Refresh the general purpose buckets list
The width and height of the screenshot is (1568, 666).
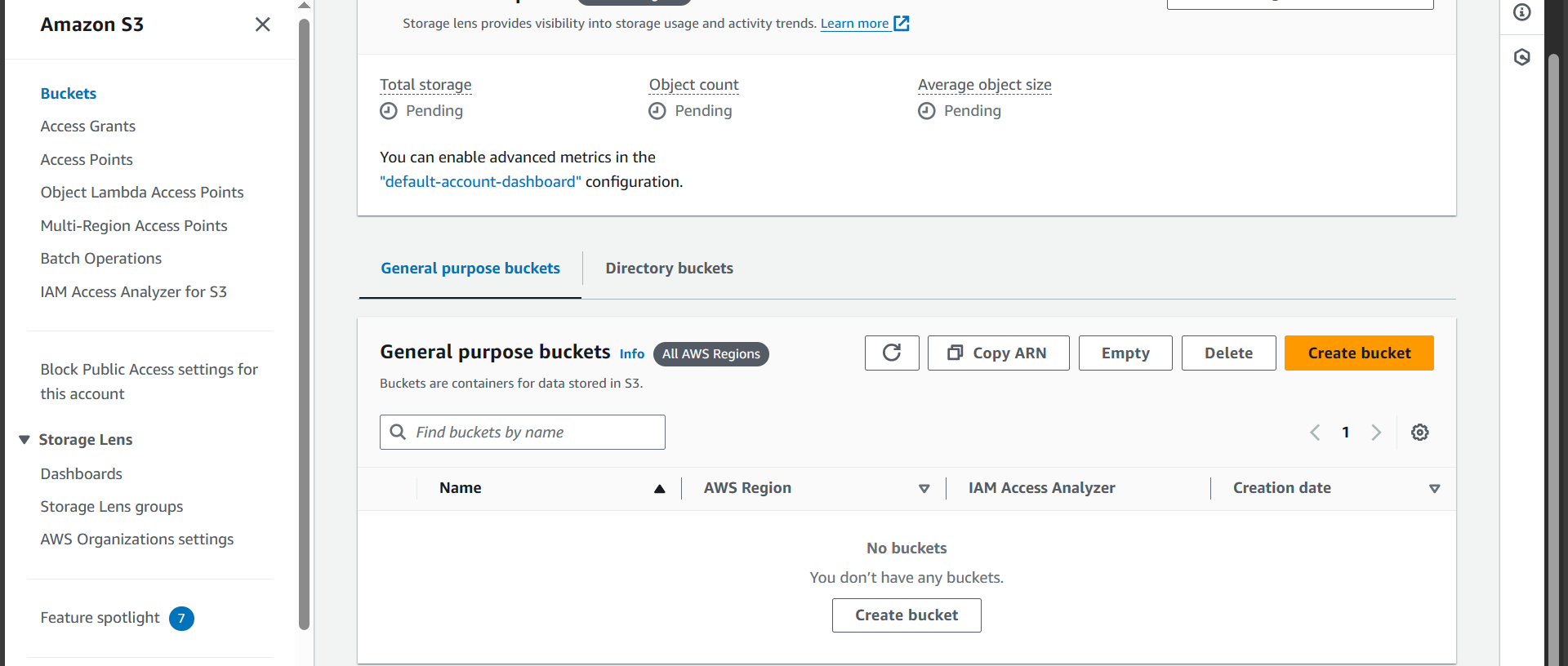(892, 353)
